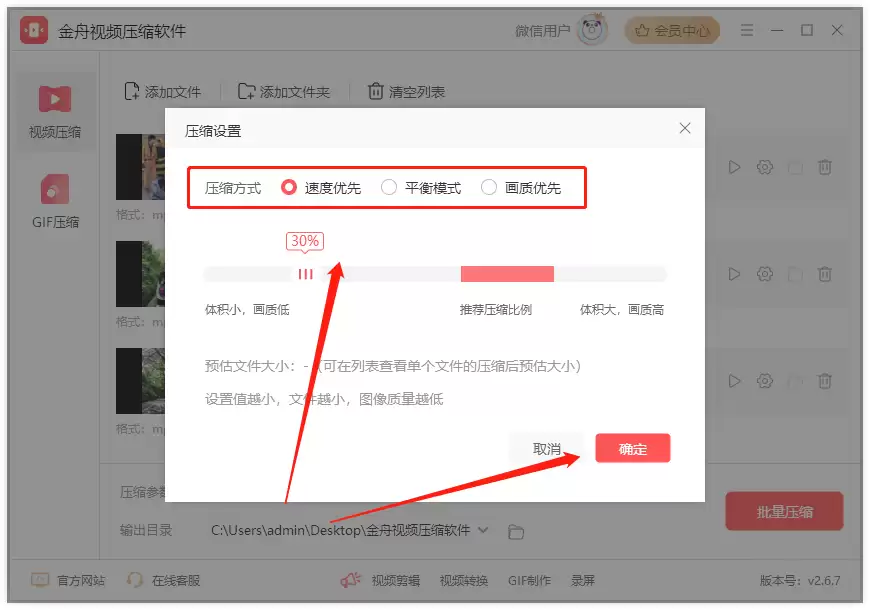This screenshot has height=610, width=870.
Task: Expand the output directory dropdown
Action: (483, 530)
